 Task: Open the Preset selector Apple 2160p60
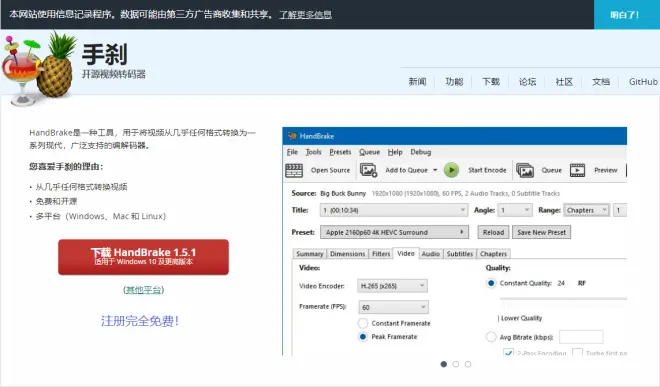click(x=394, y=232)
